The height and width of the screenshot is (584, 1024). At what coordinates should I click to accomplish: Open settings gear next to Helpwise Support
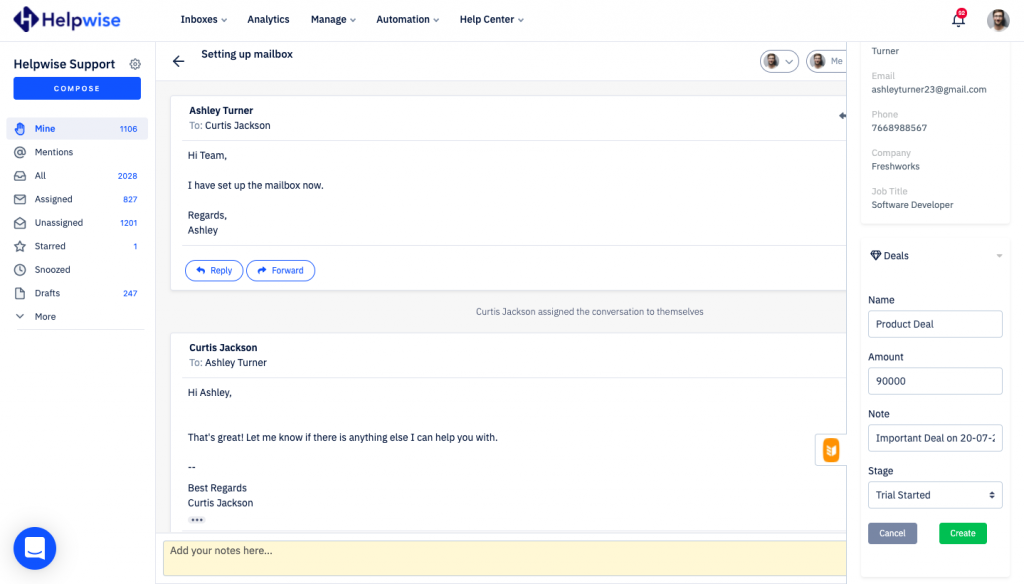point(135,64)
